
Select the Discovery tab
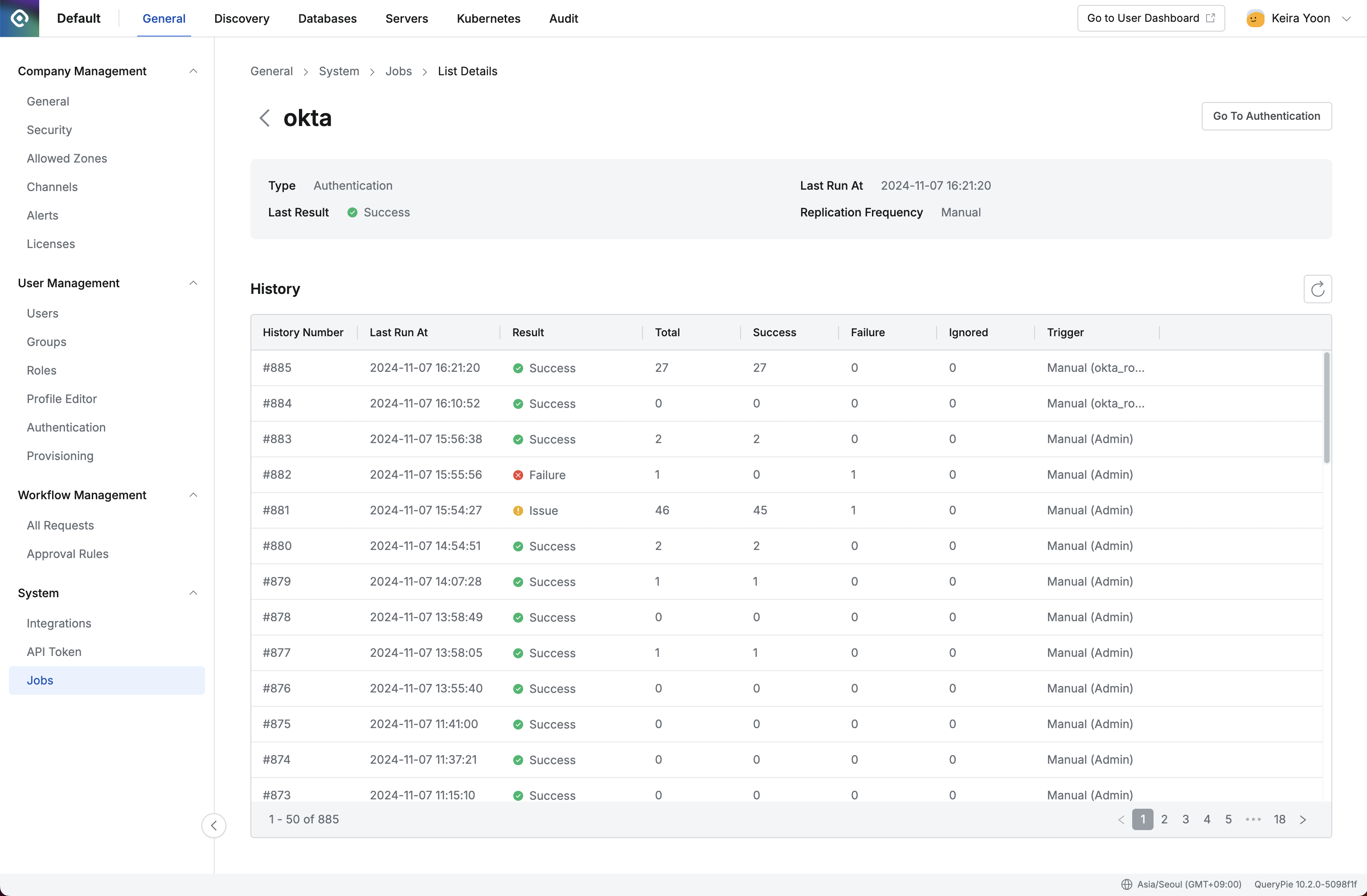point(242,18)
